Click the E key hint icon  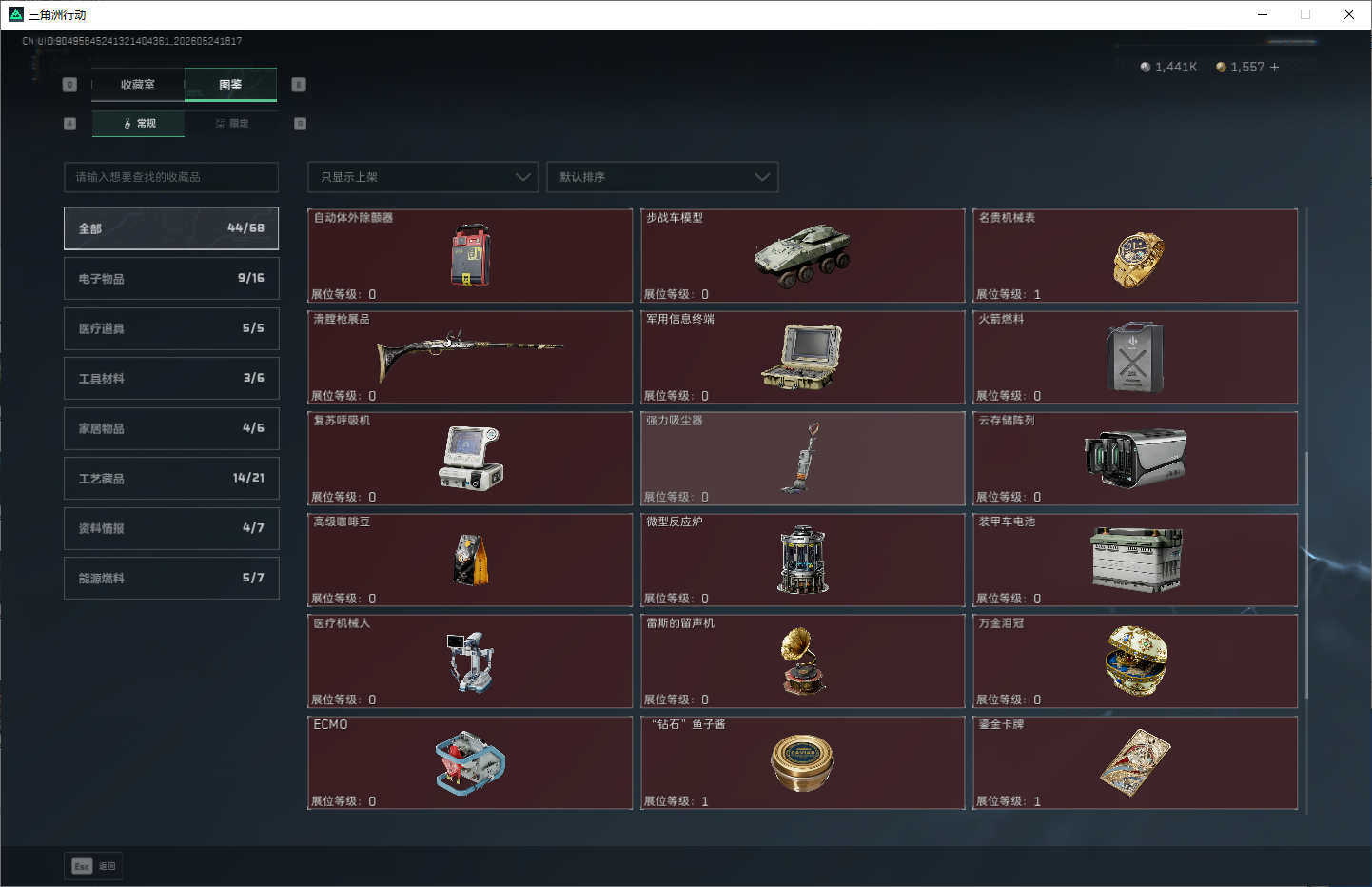(299, 85)
